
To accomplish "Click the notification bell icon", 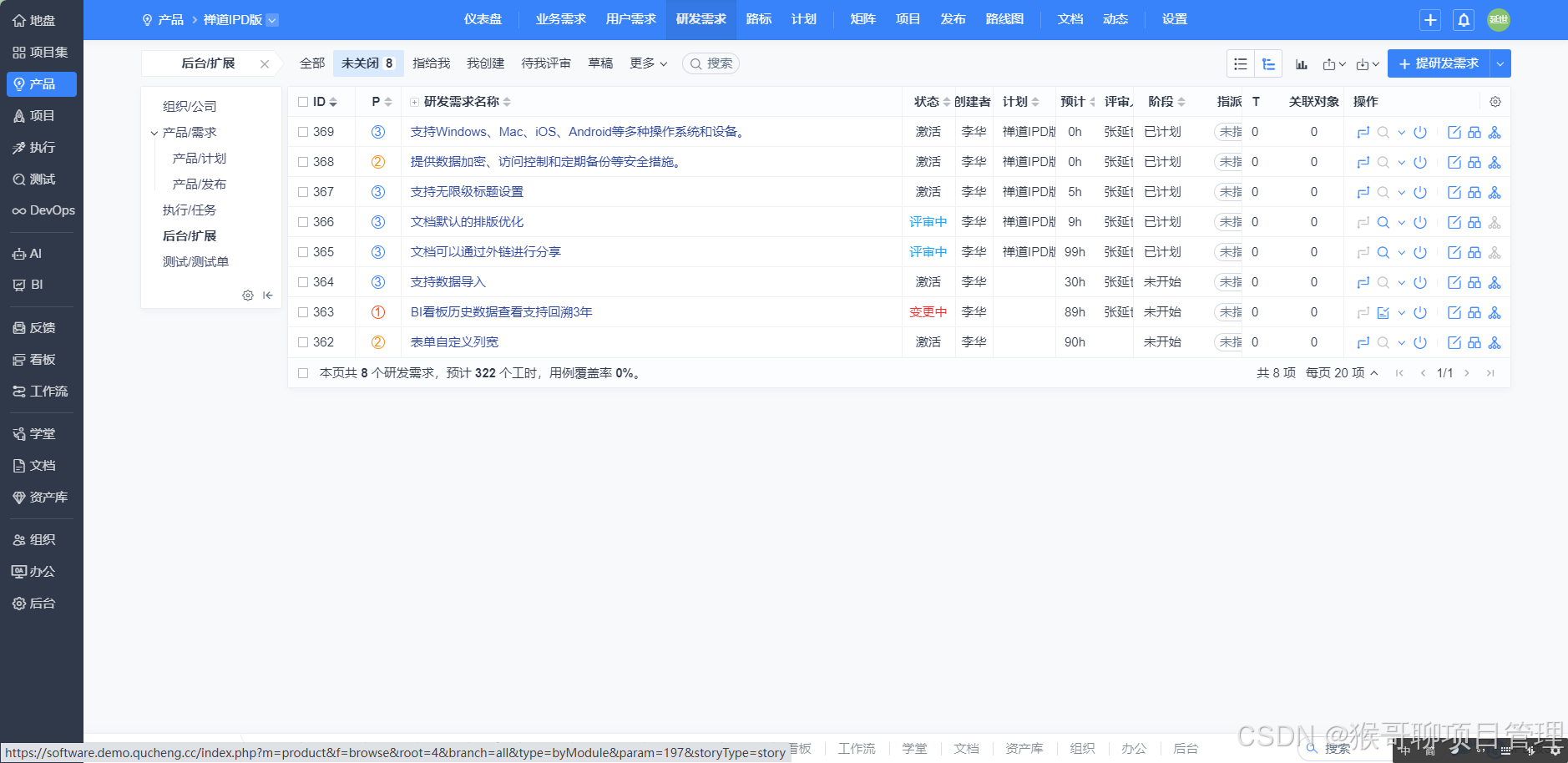I will point(1464,20).
